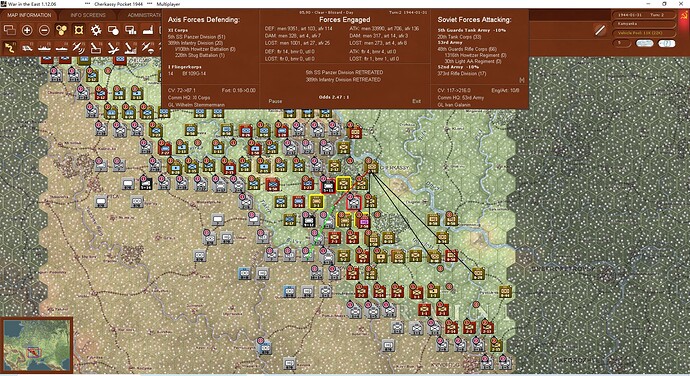690x376 pixels.
Task: Select the air recon mode icon (F5)
Action: pyautogui.click(x=78, y=48)
